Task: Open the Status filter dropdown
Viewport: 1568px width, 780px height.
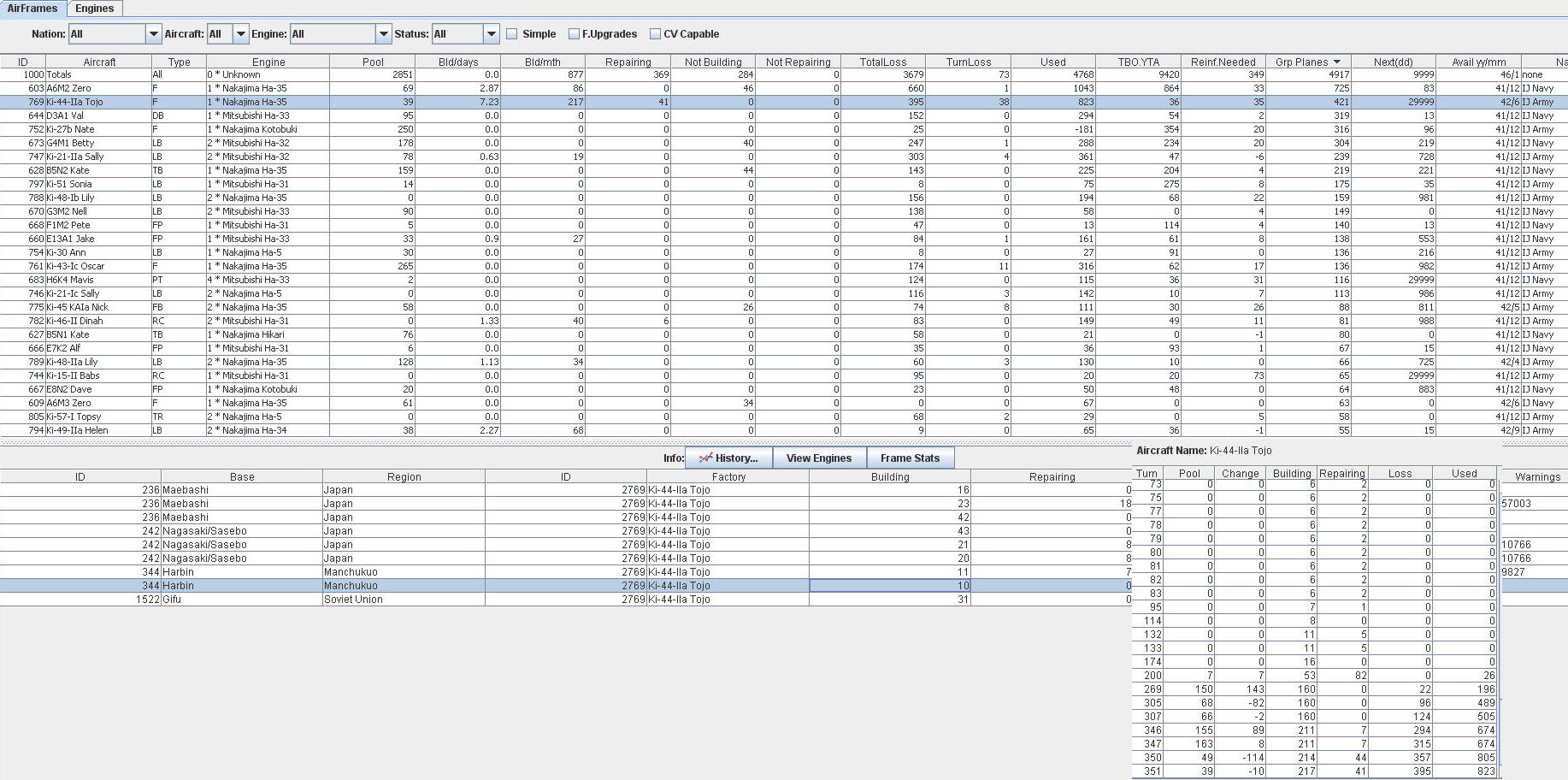Action: coord(491,34)
